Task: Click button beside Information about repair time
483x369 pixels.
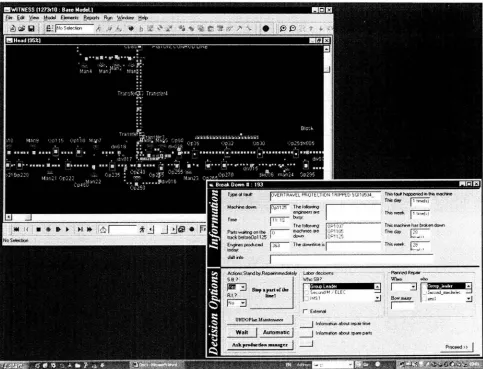Action: coord(306,324)
